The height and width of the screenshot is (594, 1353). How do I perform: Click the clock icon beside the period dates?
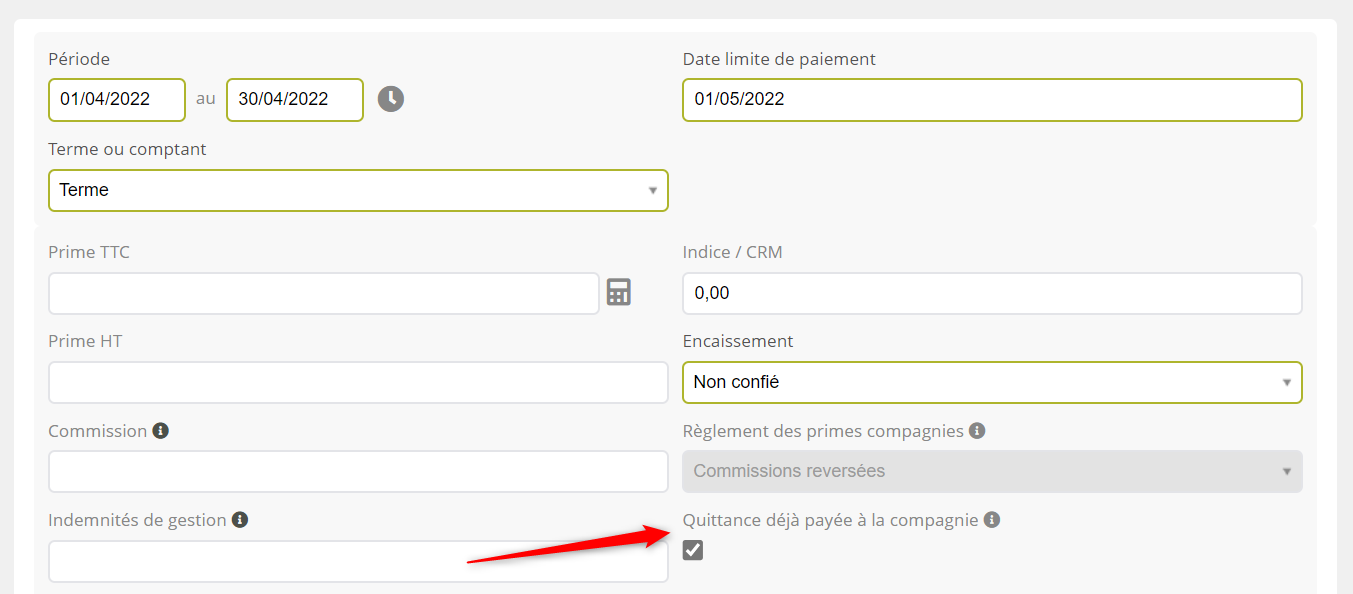[x=391, y=99]
